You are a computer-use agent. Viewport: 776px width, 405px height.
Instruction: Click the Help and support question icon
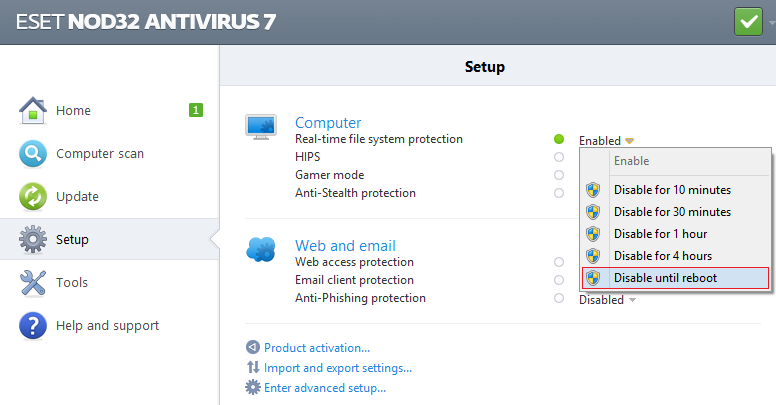pos(33,326)
